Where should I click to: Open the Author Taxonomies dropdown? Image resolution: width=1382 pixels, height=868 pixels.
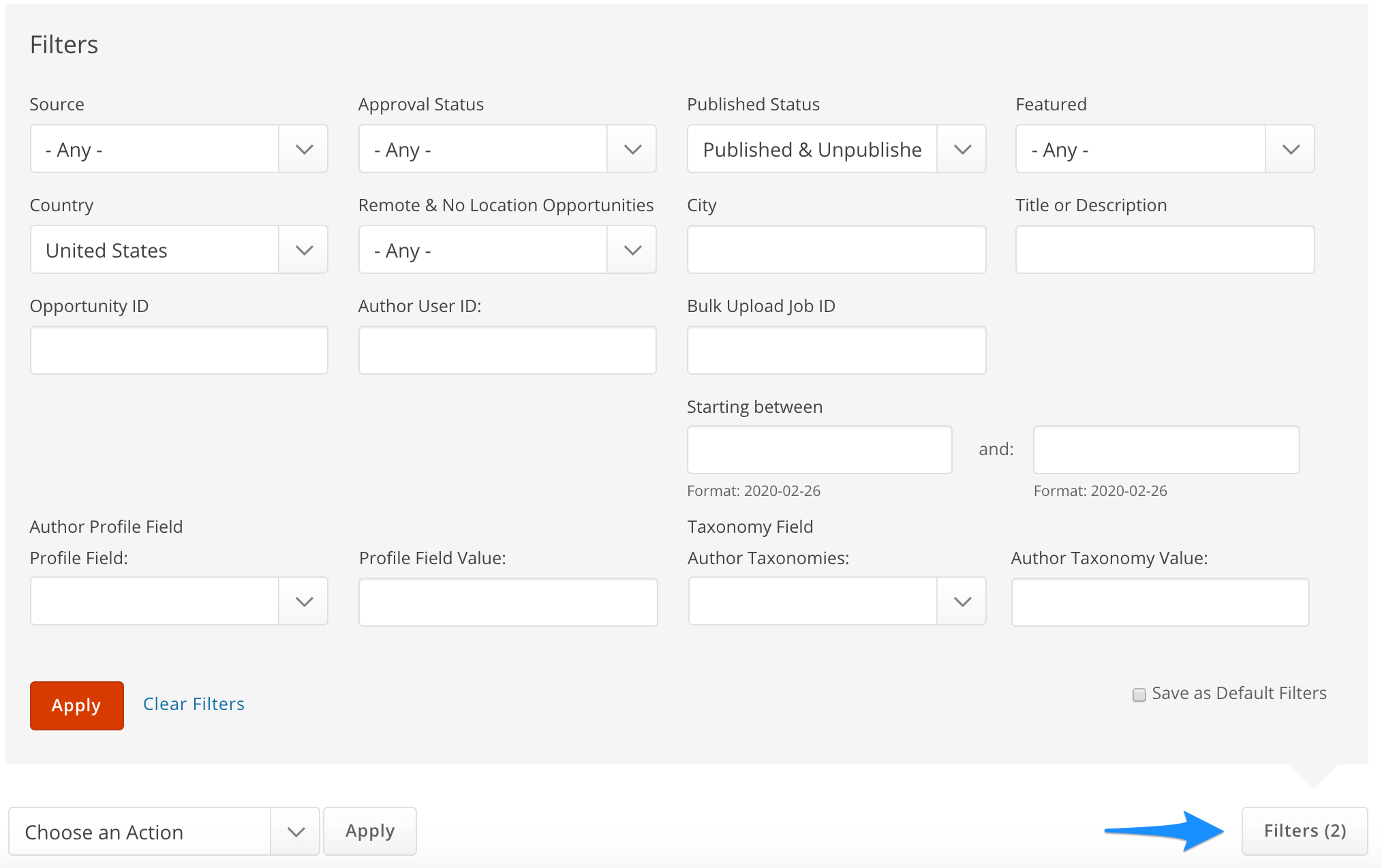click(837, 601)
